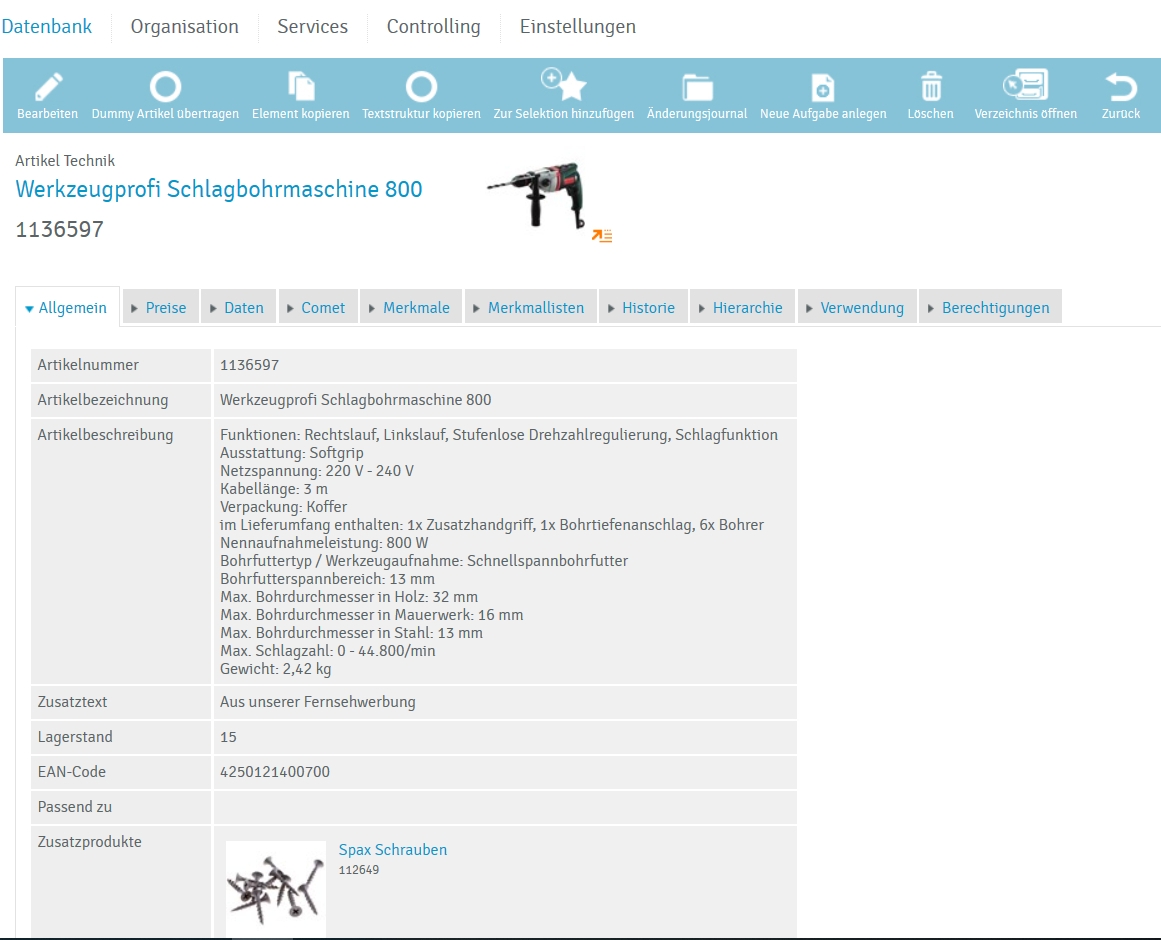
Task: Open the Organisation menu
Action: (184, 27)
